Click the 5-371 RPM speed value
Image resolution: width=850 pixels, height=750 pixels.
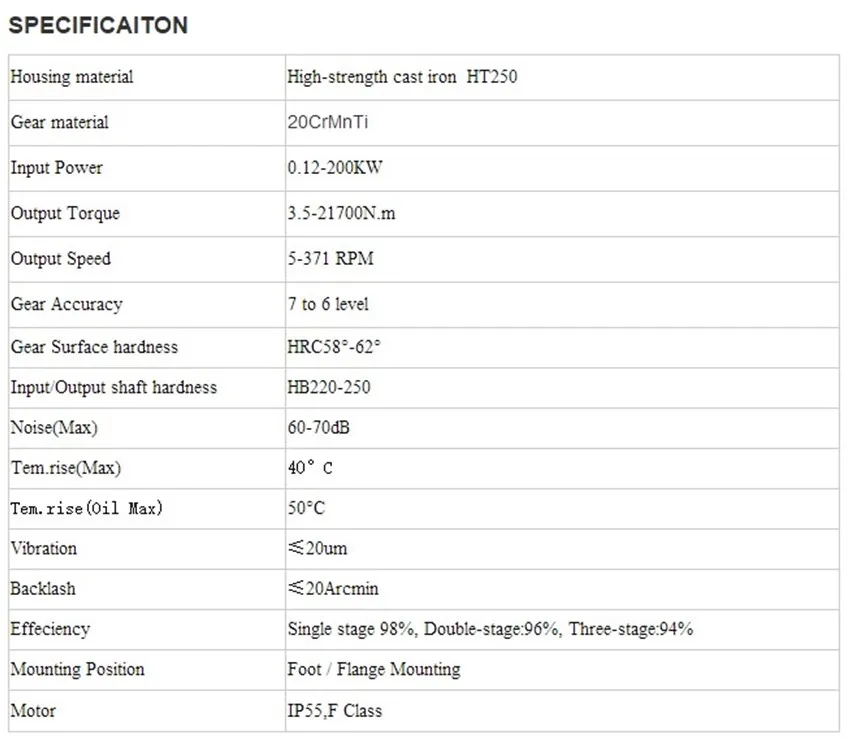(x=330, y=259)
